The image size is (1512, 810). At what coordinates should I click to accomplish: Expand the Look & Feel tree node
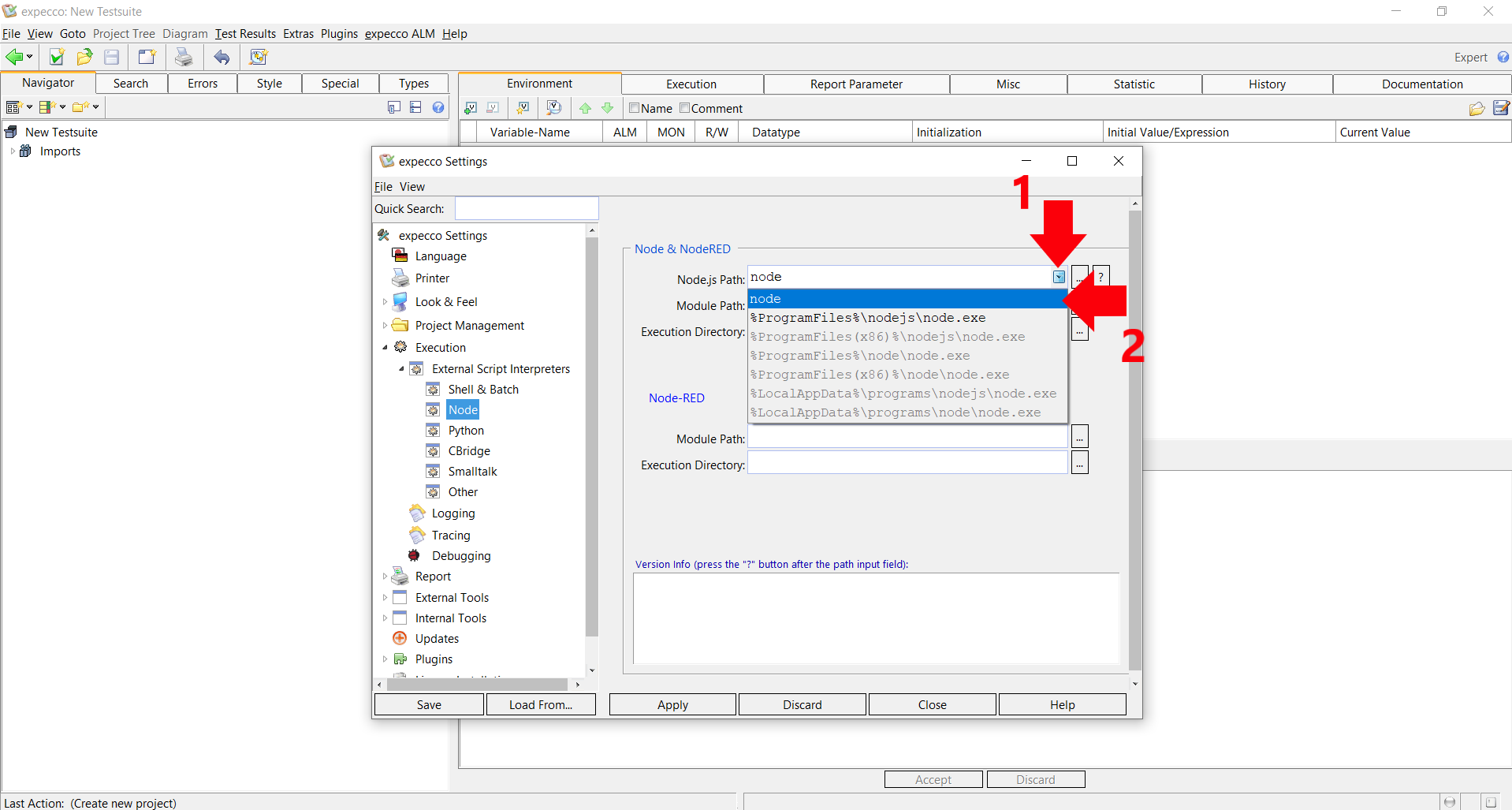coord(385,302)
